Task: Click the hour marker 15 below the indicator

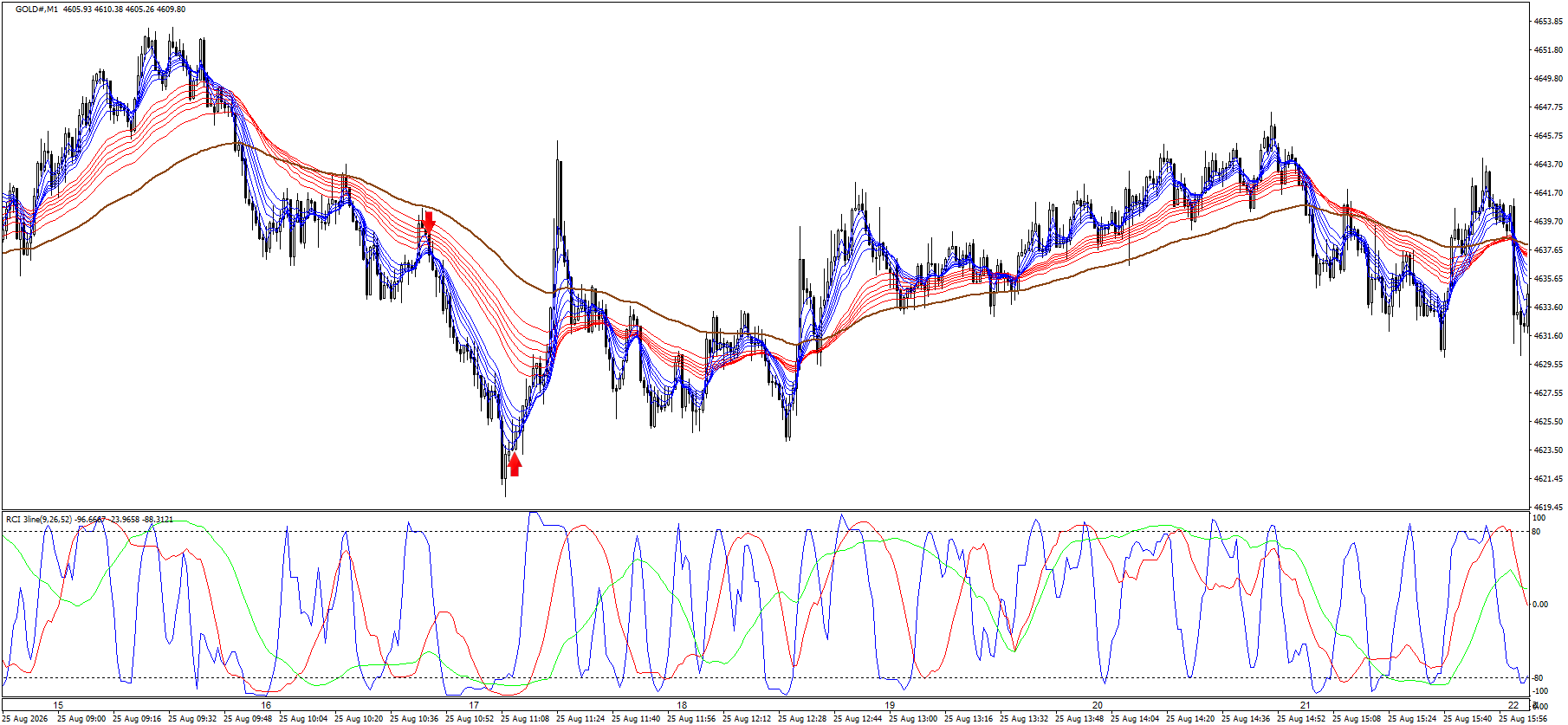Action: click(x=58, y=706)
